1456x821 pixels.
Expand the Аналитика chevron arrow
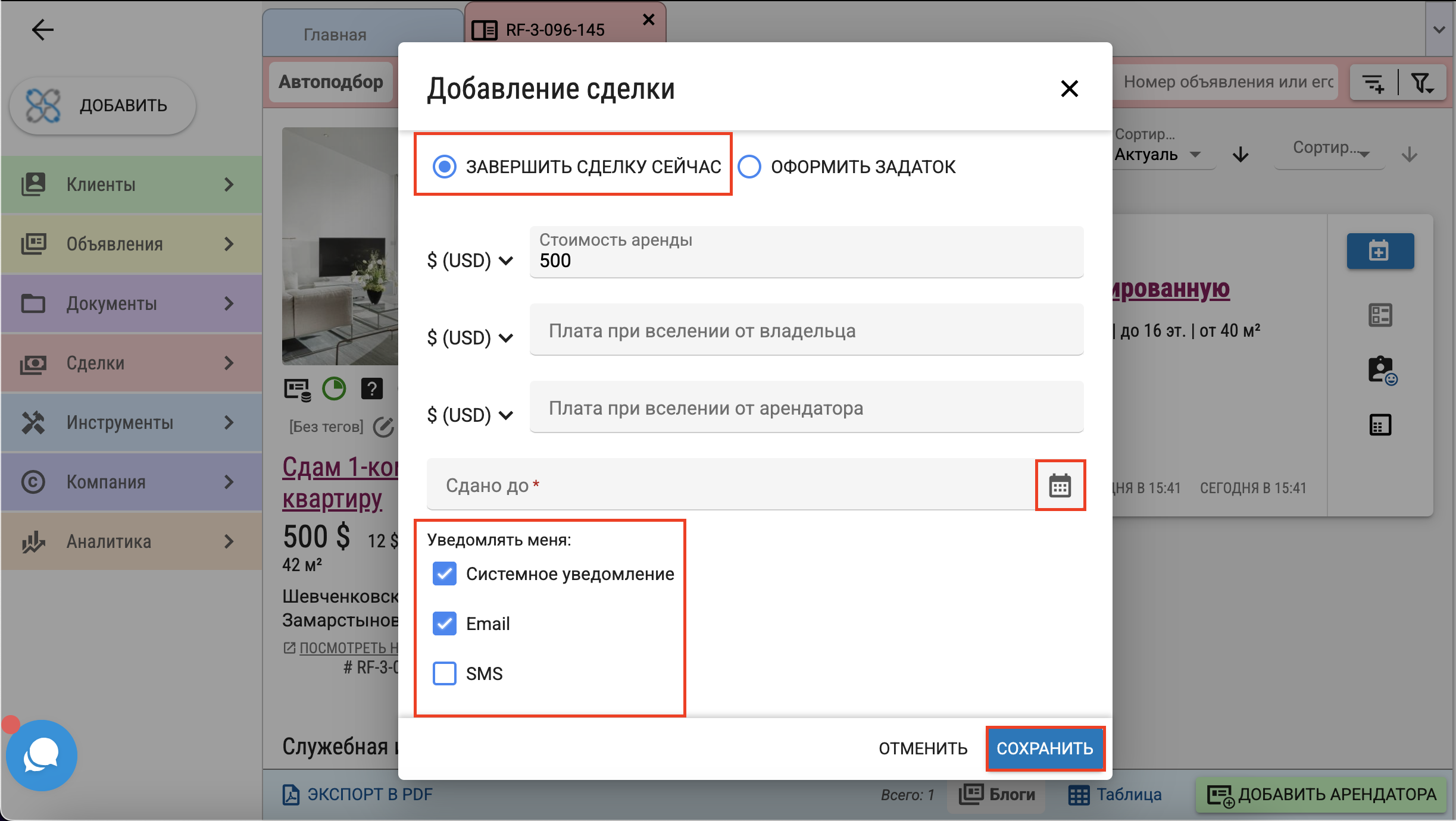click(x=229, y=541)
